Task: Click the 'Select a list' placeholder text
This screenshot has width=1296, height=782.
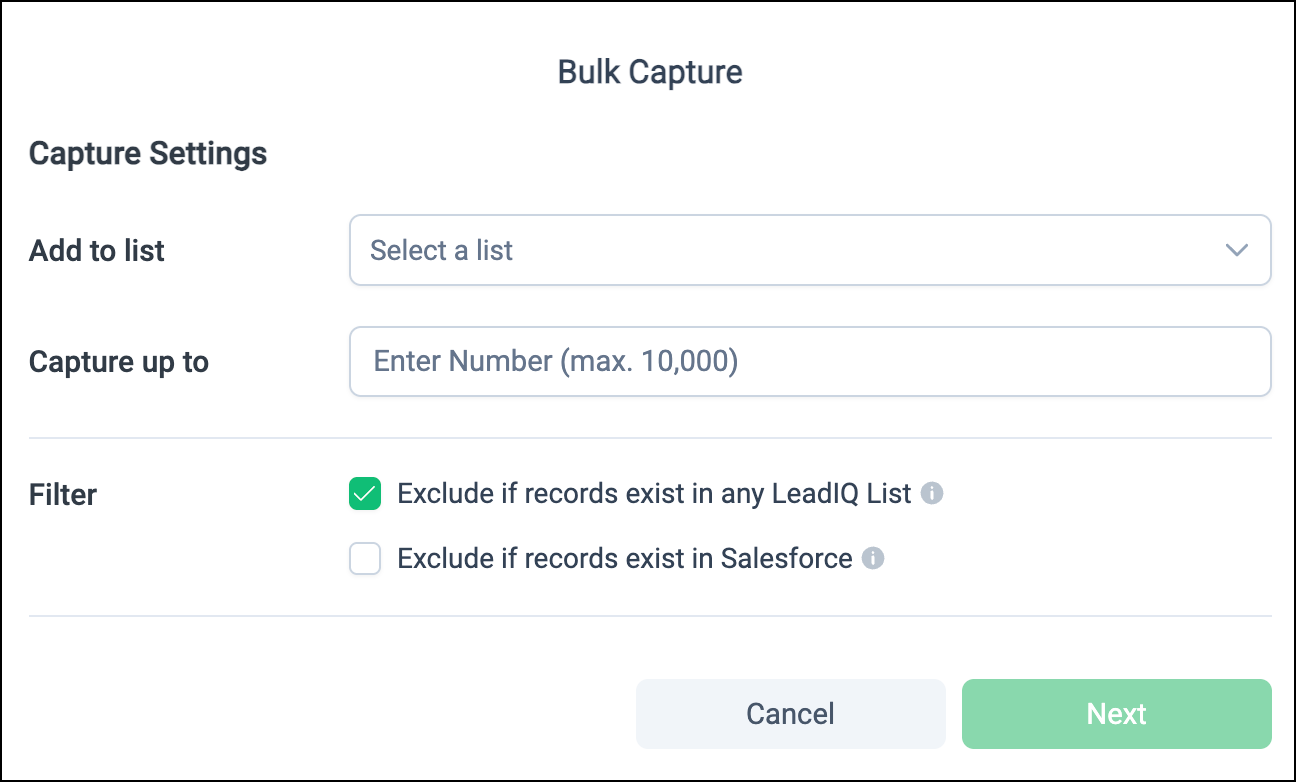Action: tap(441, 250)
